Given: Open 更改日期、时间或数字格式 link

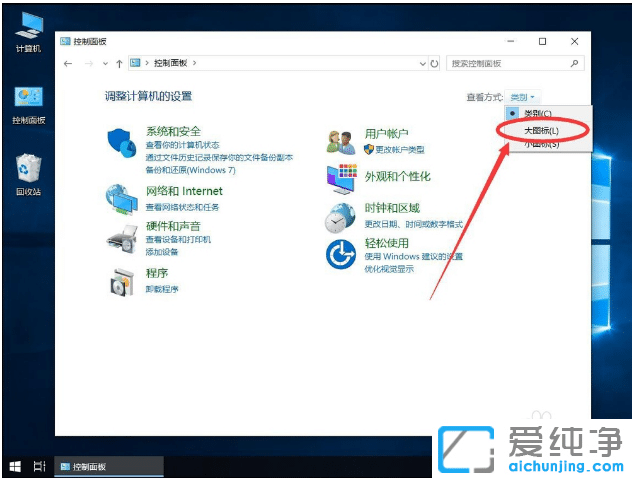Looking at the screenshot, I should click(414, 224).
